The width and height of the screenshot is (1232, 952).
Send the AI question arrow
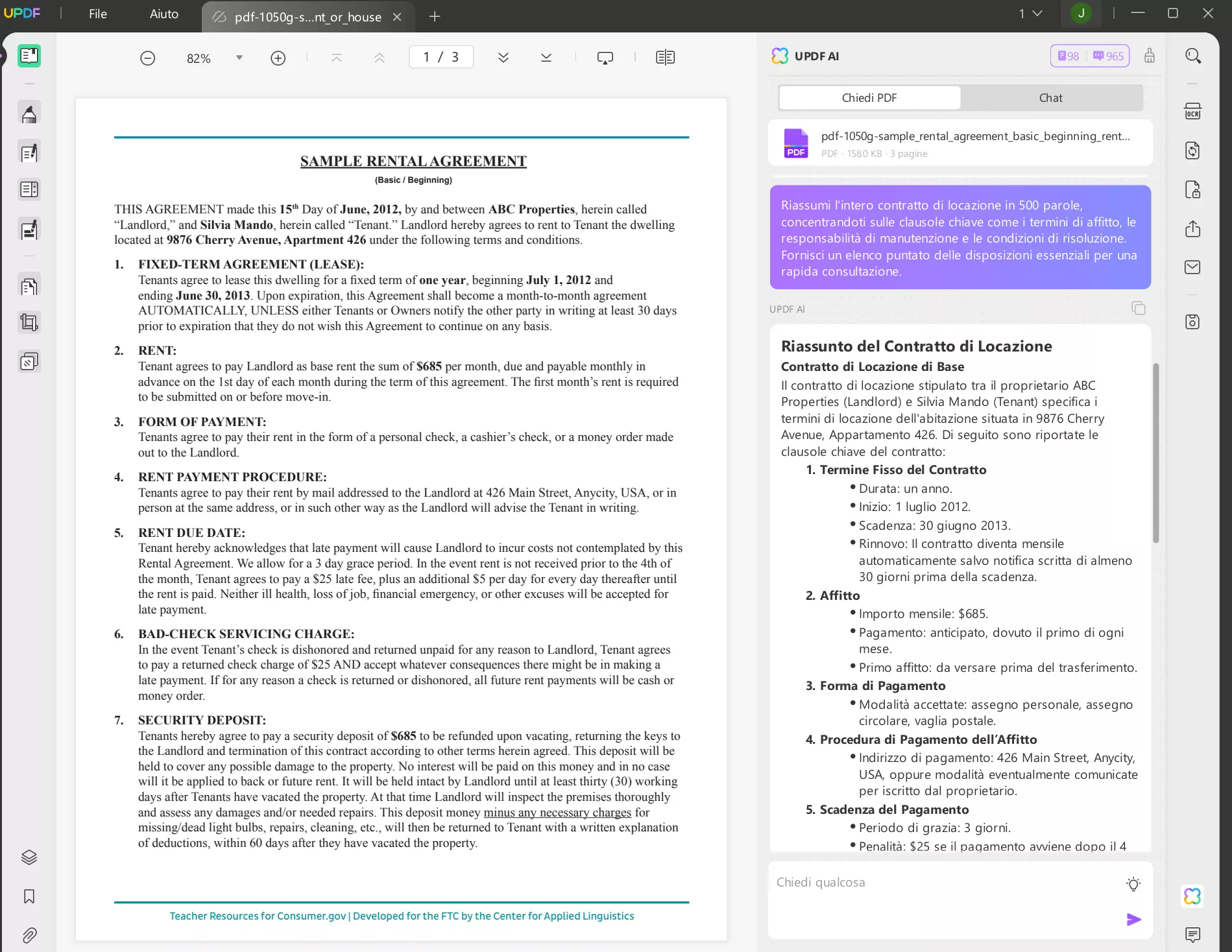1133,920
